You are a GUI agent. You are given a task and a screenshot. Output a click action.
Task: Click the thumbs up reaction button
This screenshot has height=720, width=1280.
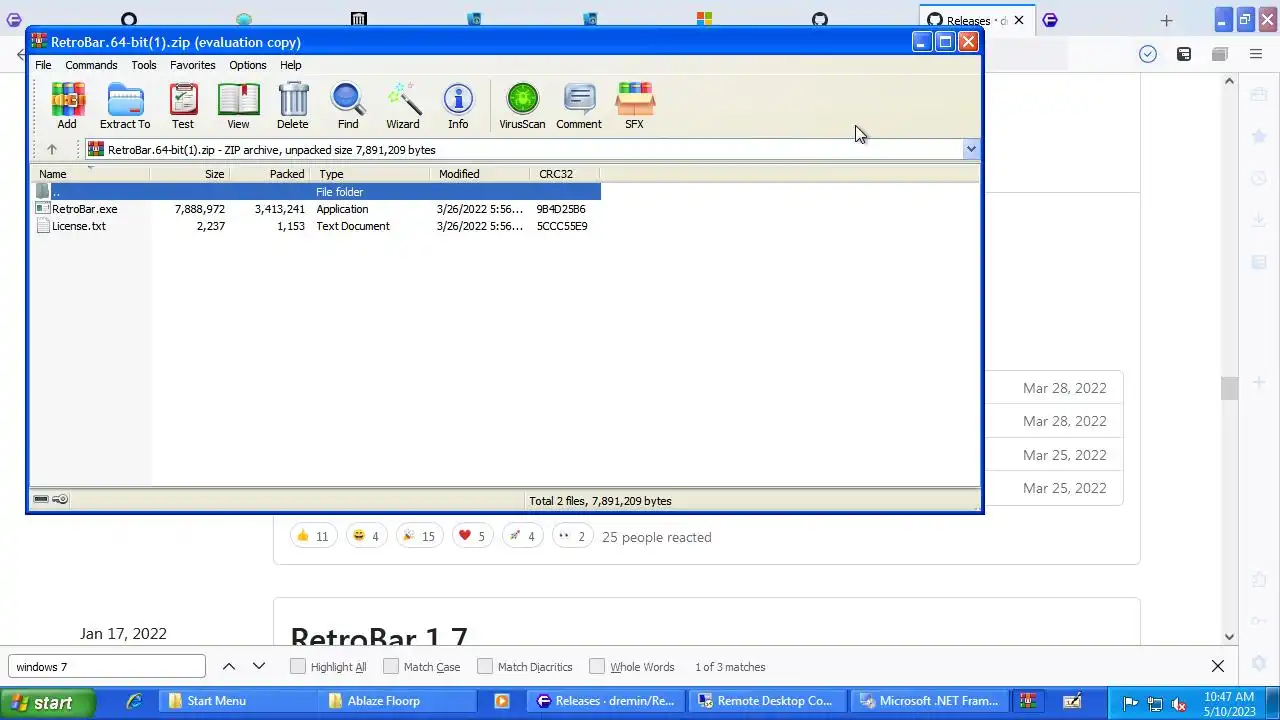point(313,537)
